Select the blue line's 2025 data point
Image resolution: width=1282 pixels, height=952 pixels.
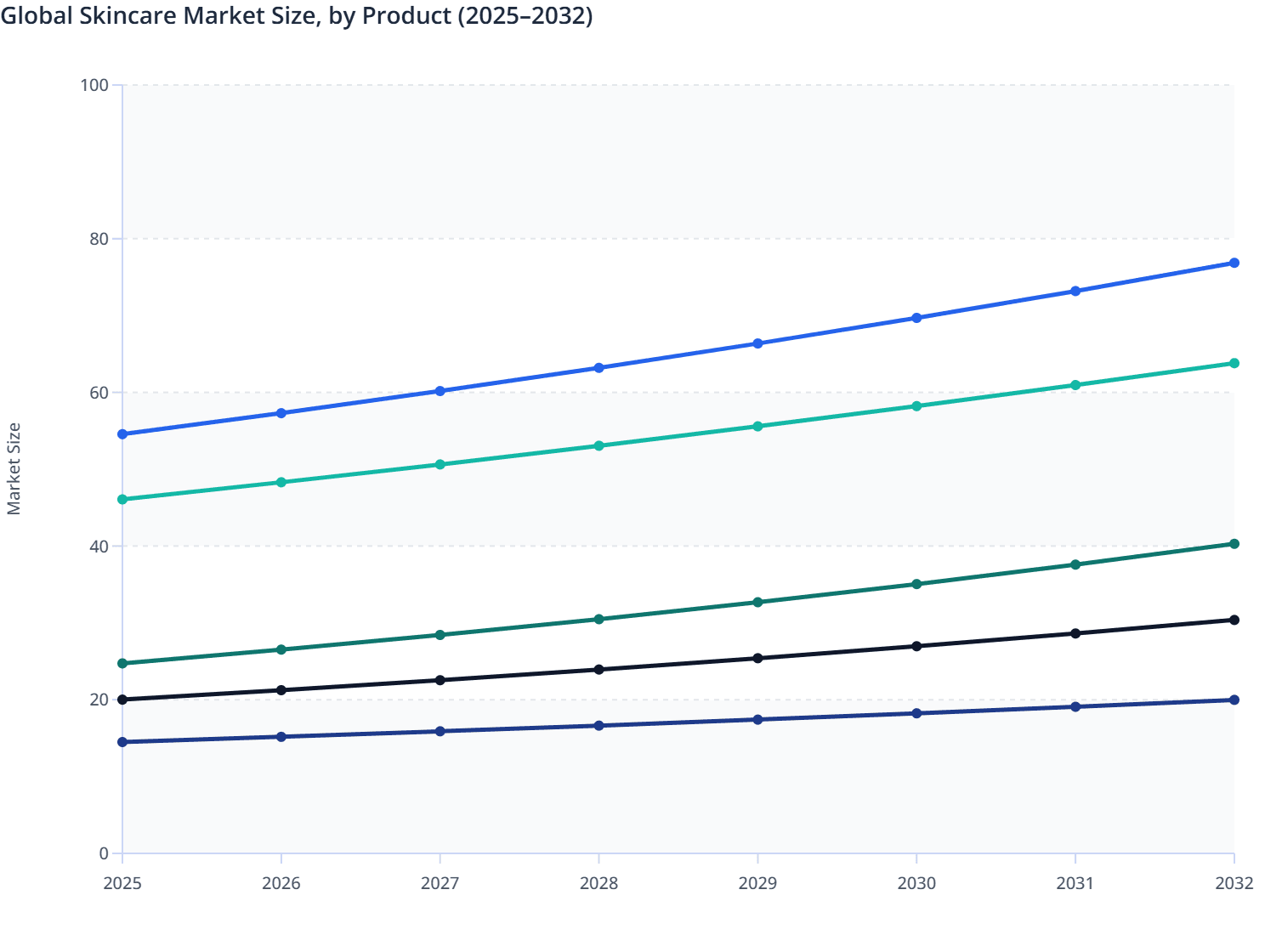[x=122, y=433]
